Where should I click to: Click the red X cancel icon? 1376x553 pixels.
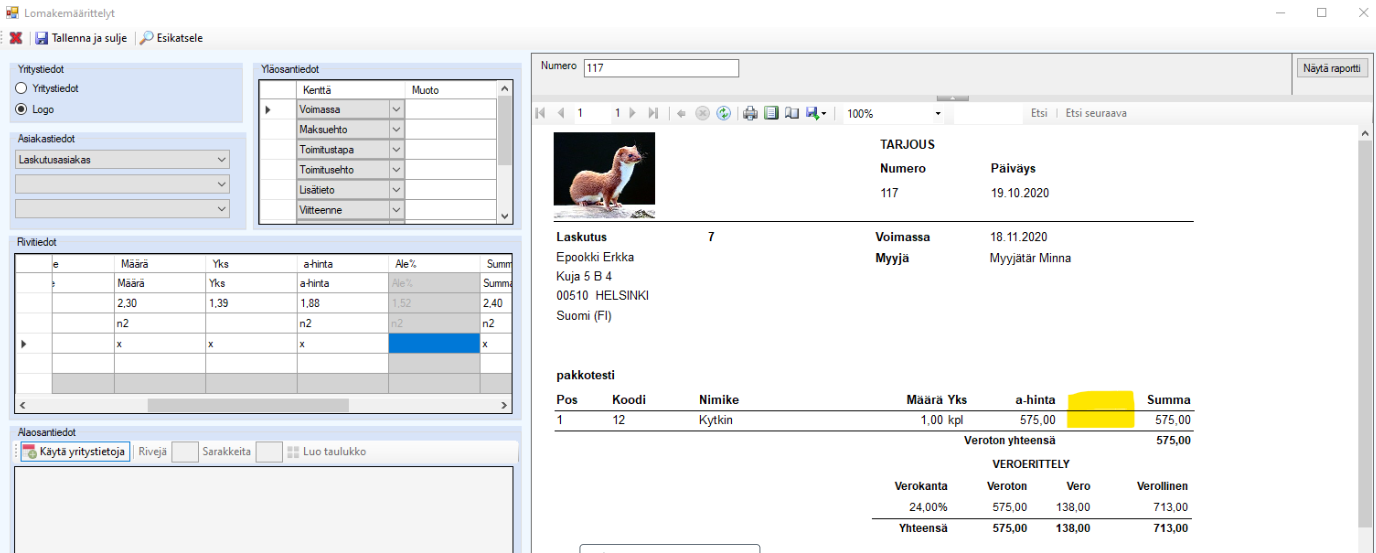(x=15, y=38)
